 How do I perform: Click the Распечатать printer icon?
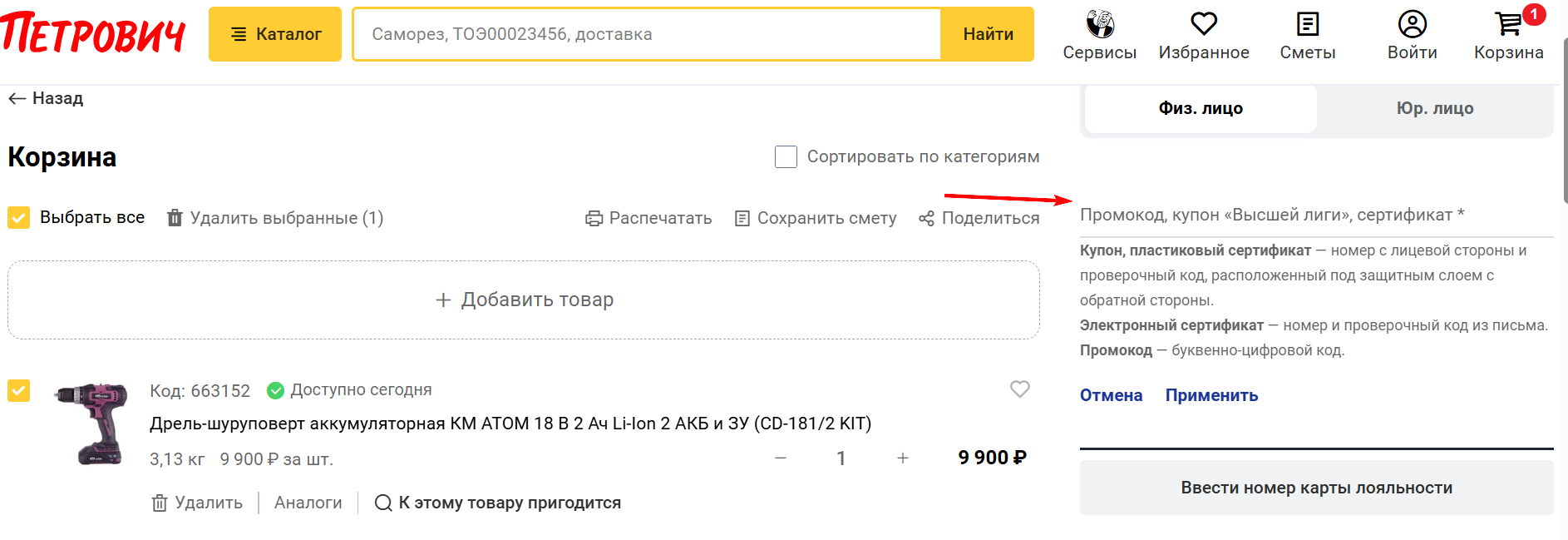pos(593,217)
